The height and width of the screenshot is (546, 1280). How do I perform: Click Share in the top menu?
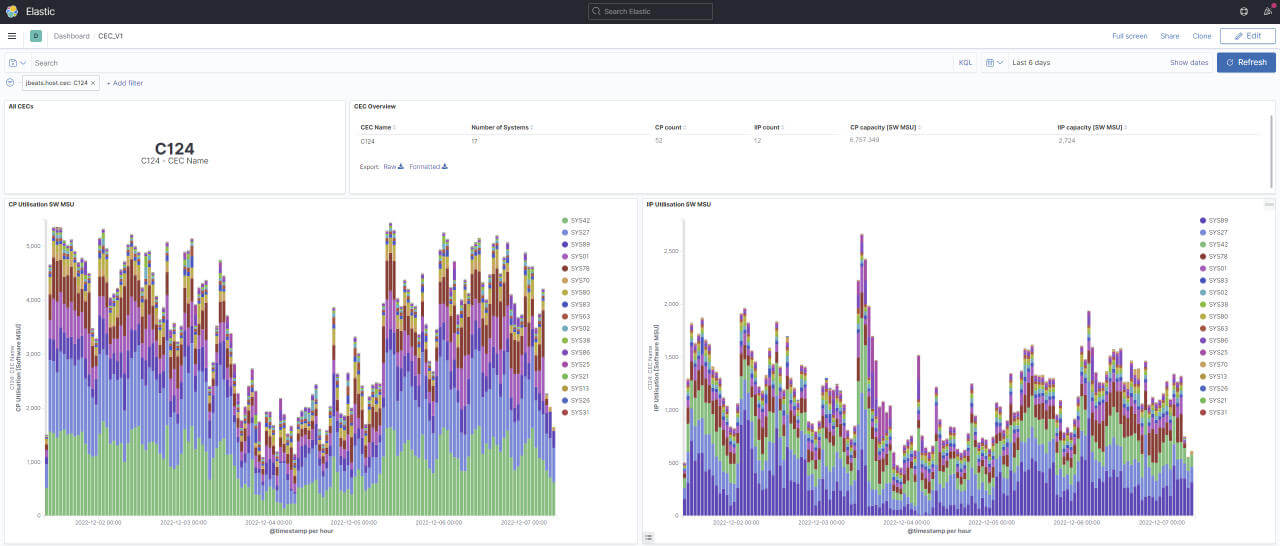click(x=1169, y=36)
